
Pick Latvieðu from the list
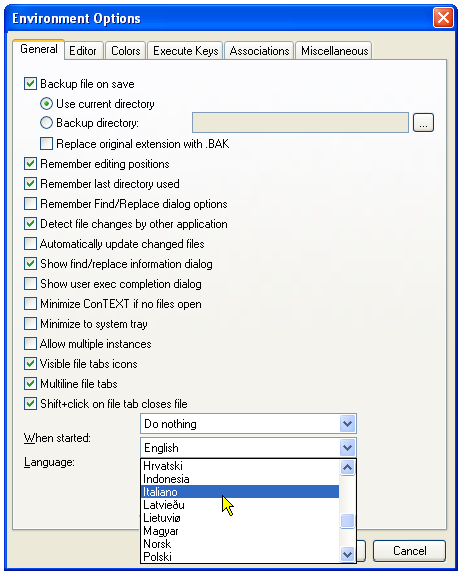coord(240,505)
